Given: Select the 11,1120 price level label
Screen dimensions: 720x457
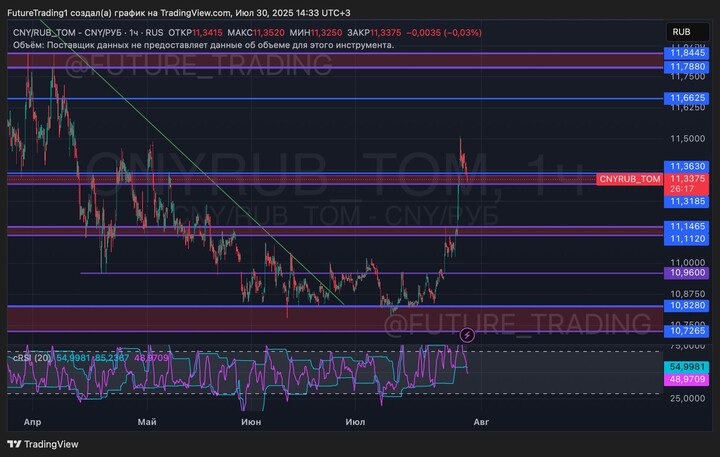Looking at the screenshot, I should click(x=686, y=239).
